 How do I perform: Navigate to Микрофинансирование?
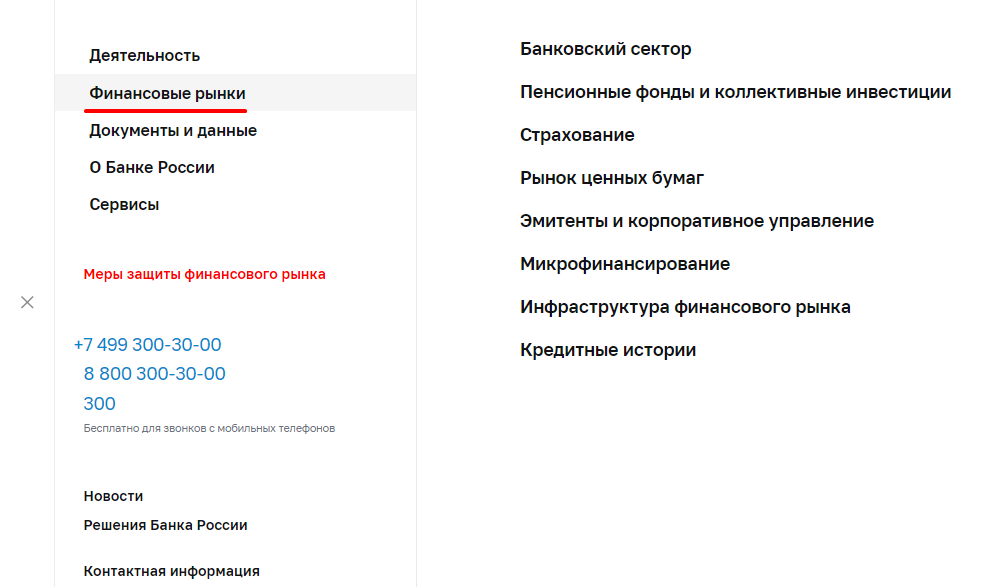tap(625, 264)
